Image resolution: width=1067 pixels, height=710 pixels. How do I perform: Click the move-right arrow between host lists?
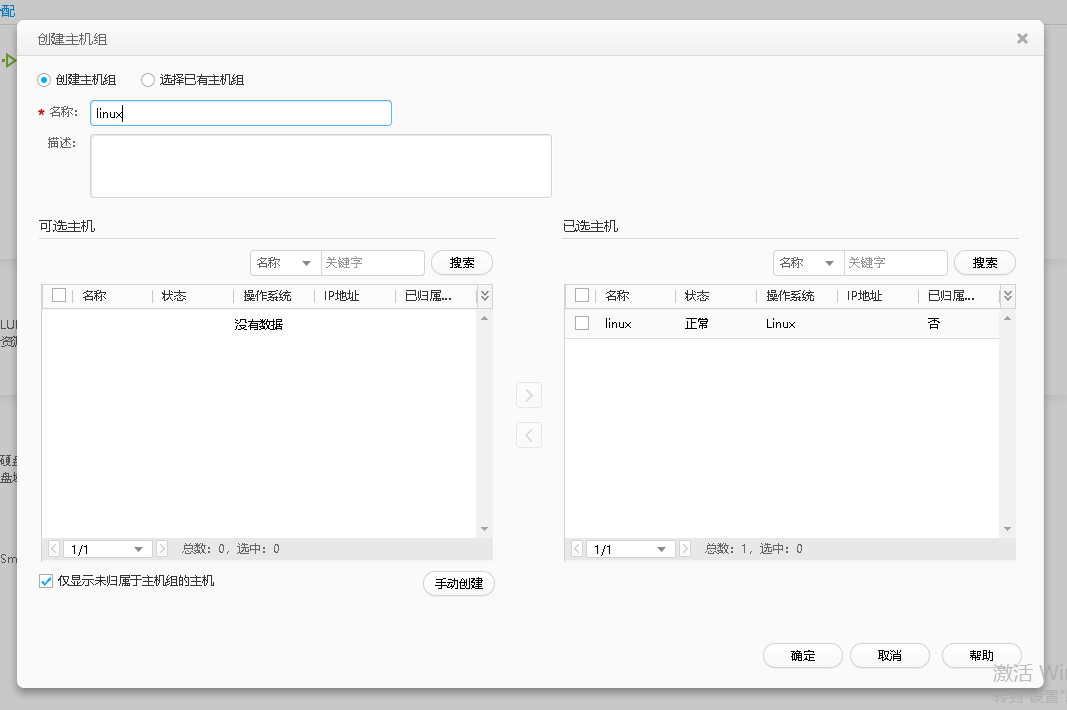(528, 395)
